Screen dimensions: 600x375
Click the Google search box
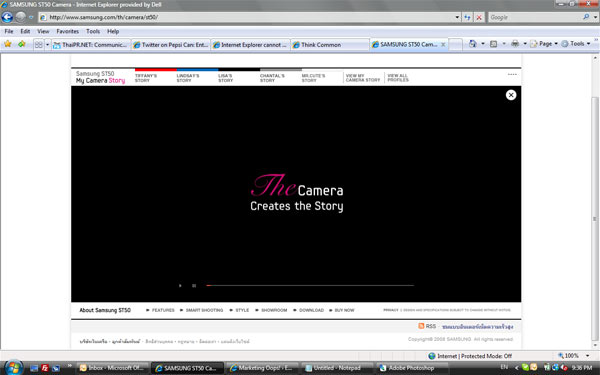(535, 17)
